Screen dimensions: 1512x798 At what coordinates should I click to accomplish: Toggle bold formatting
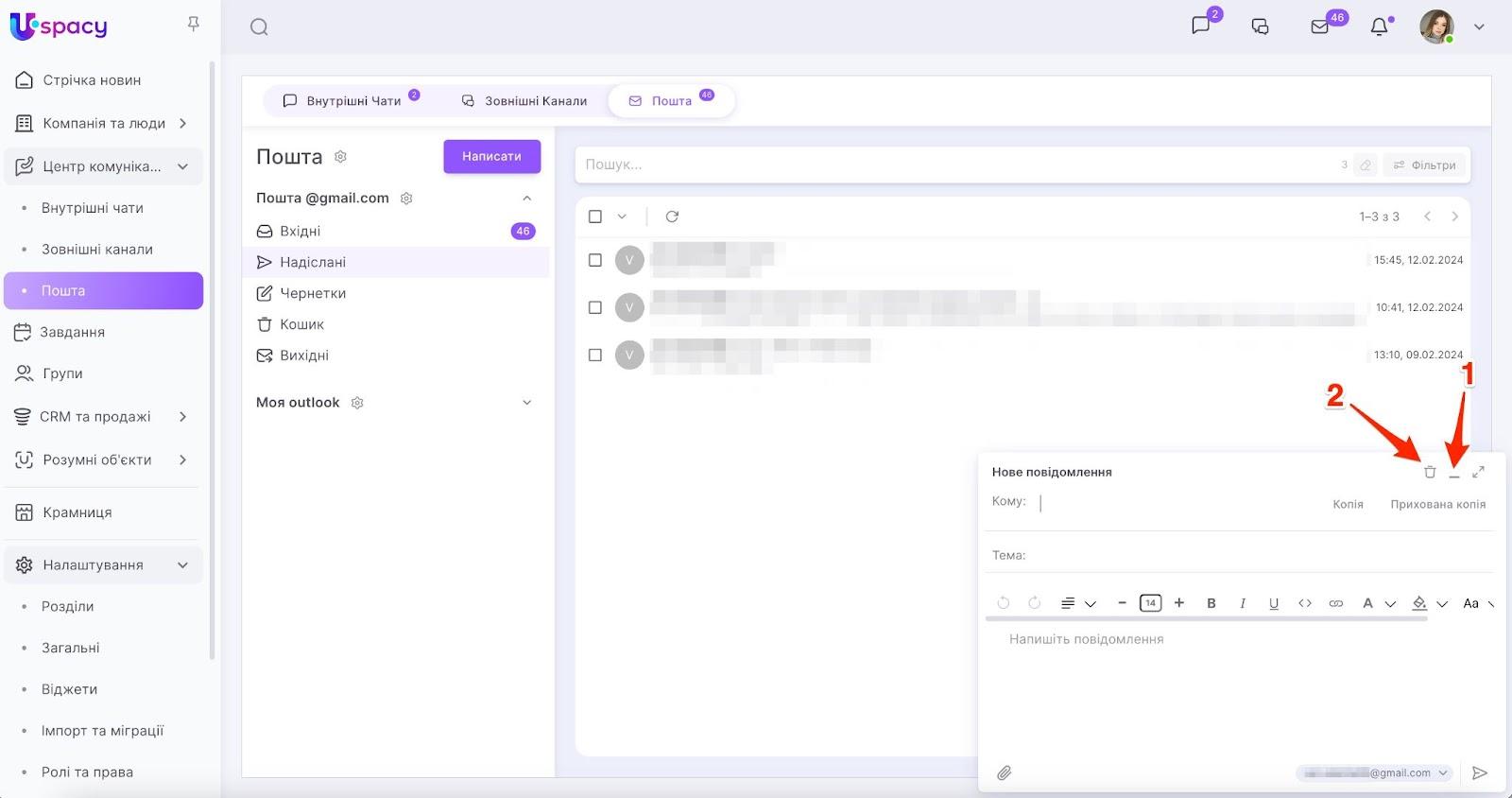pyautogui.click(x=1211, y=603)
